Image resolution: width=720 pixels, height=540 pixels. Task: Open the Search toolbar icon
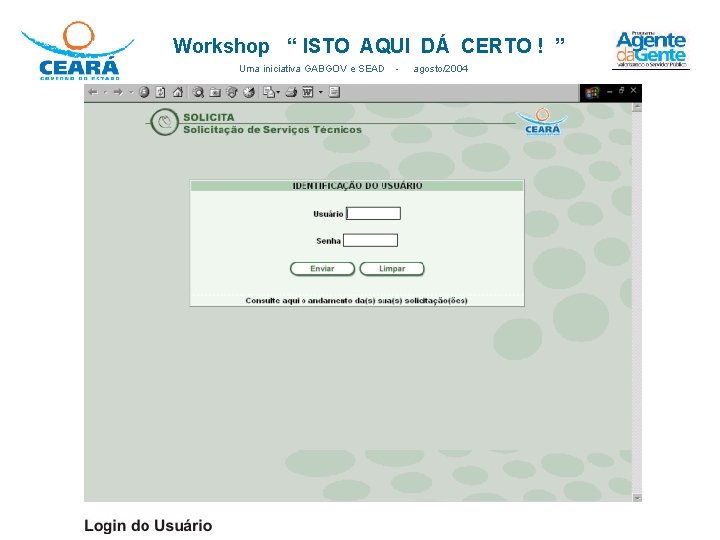[x=198, y=92]
